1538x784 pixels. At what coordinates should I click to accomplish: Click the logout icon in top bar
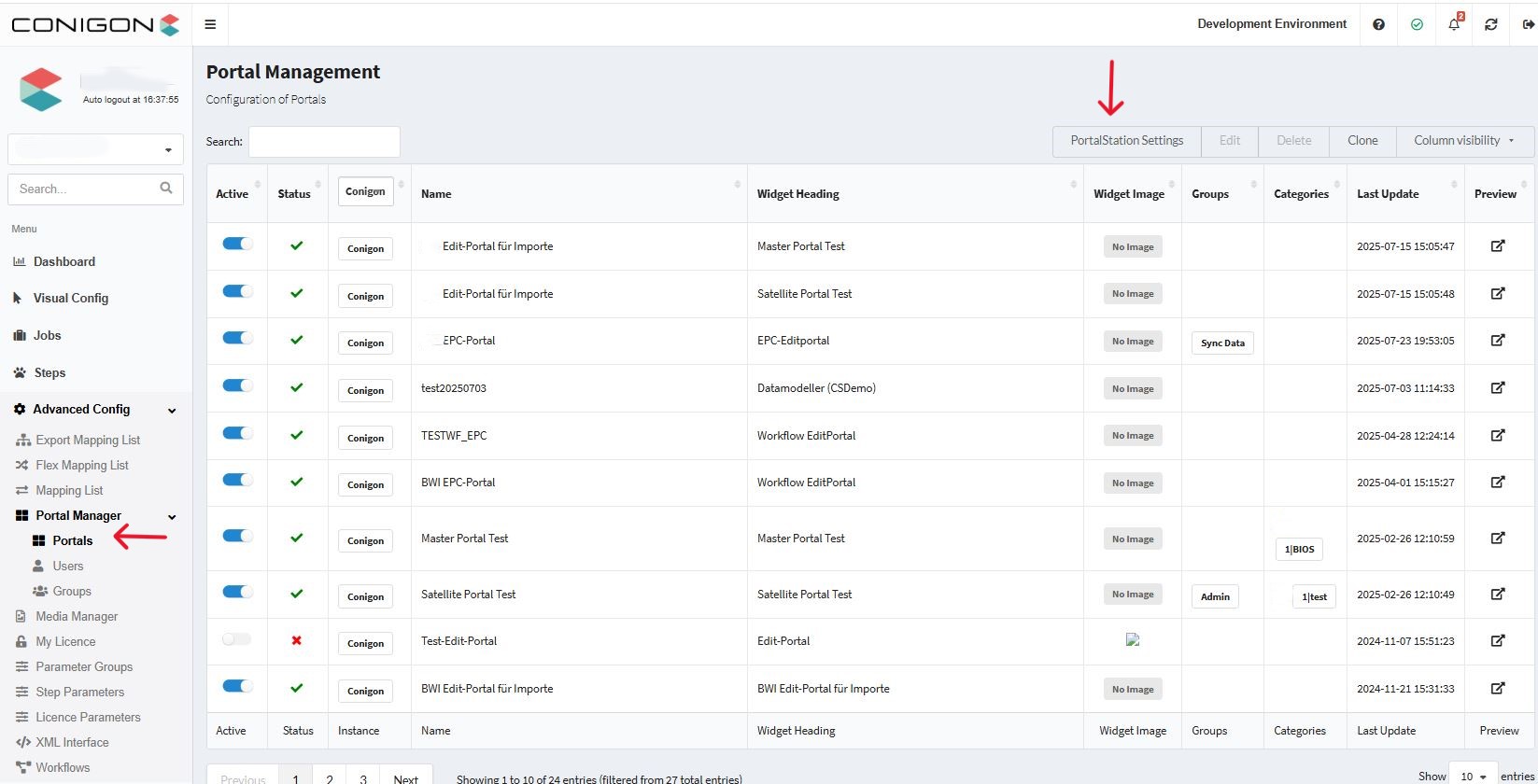click(x=1528, y=24)
